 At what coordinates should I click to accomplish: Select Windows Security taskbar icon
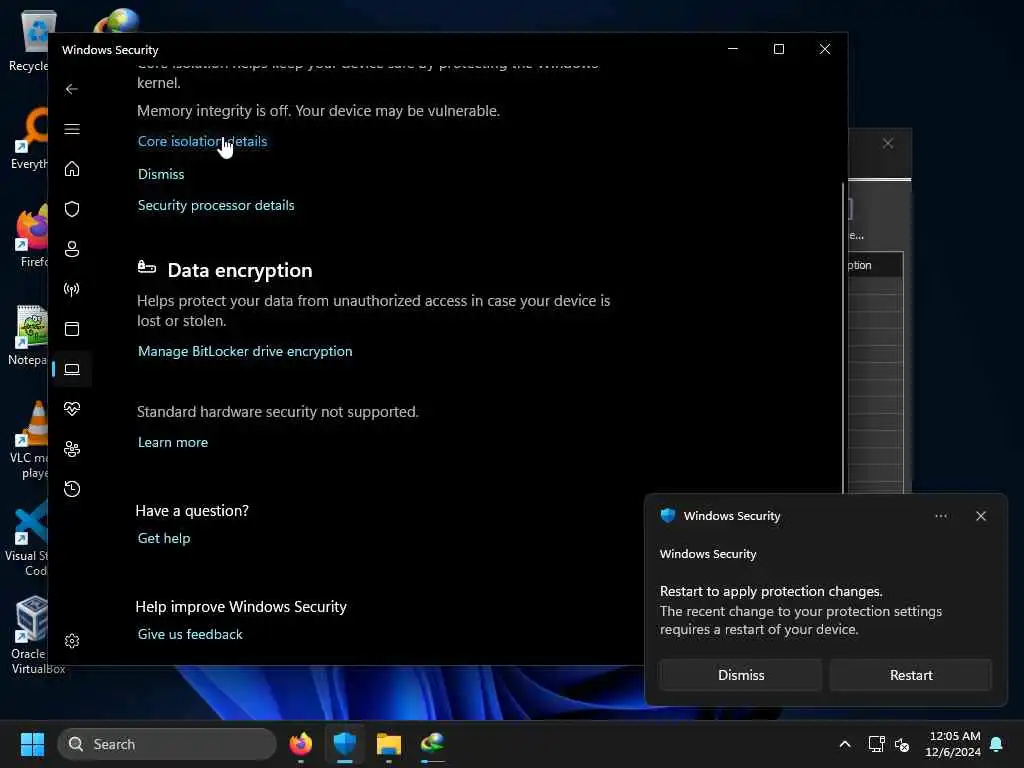point(345,744)
